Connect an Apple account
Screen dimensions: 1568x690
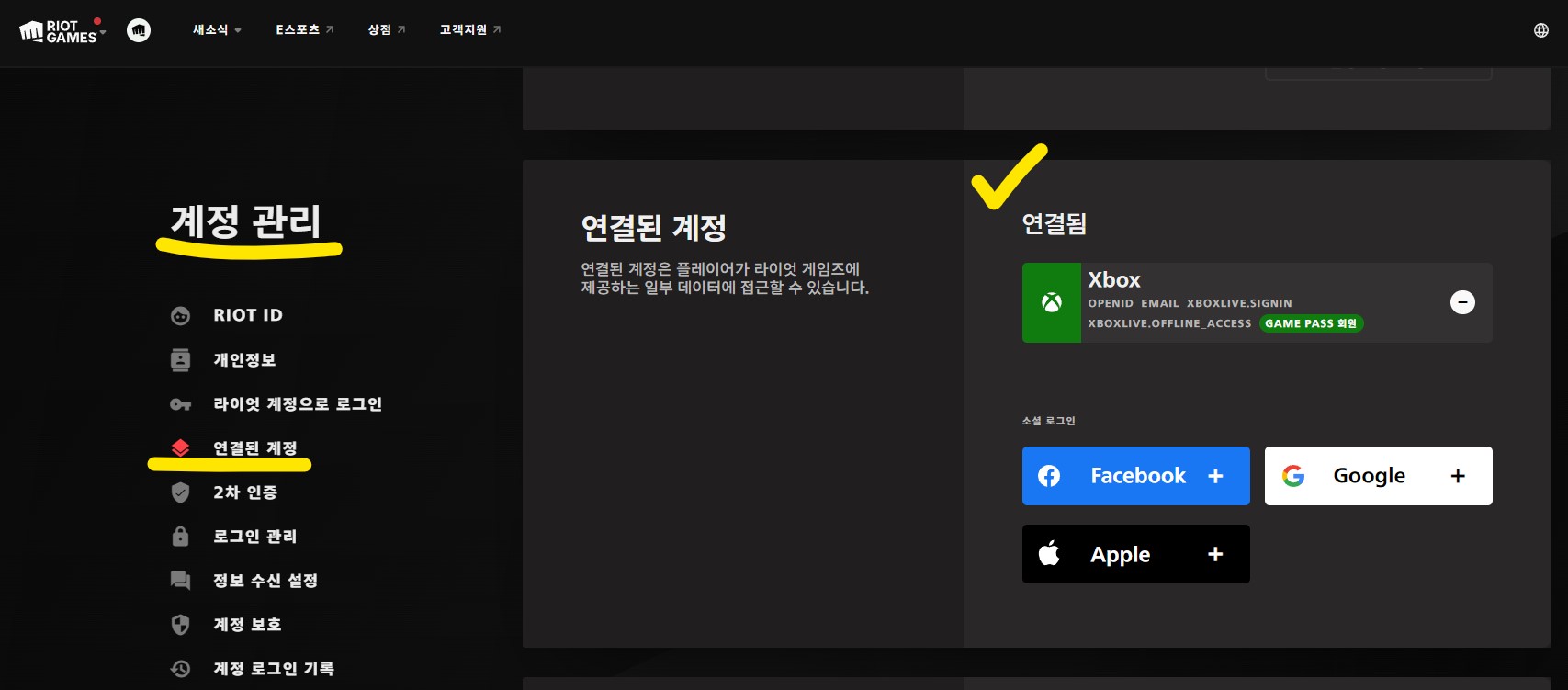(x=1136, y=554)
